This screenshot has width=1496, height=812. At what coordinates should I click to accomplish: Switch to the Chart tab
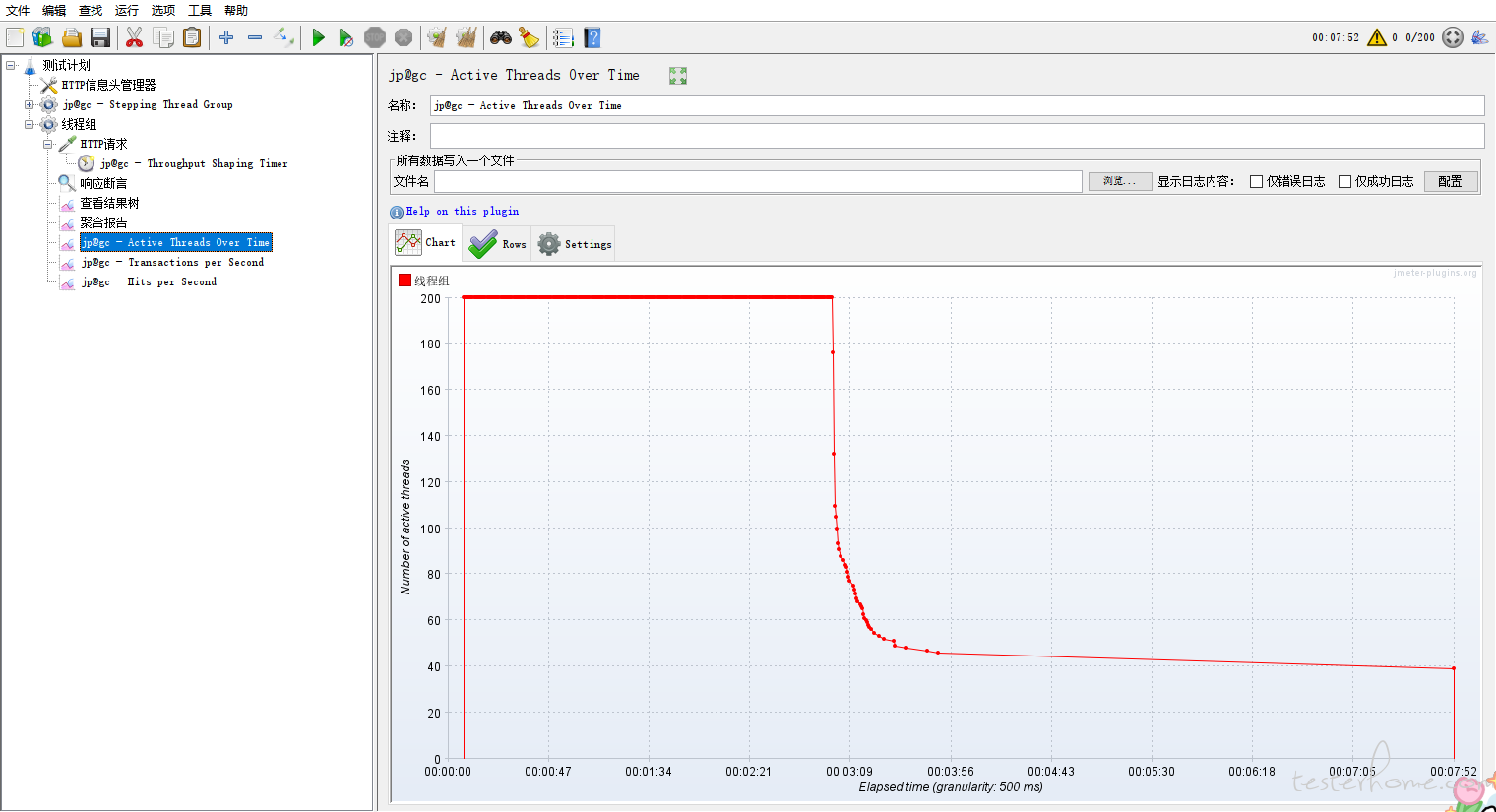click(425, 242)
